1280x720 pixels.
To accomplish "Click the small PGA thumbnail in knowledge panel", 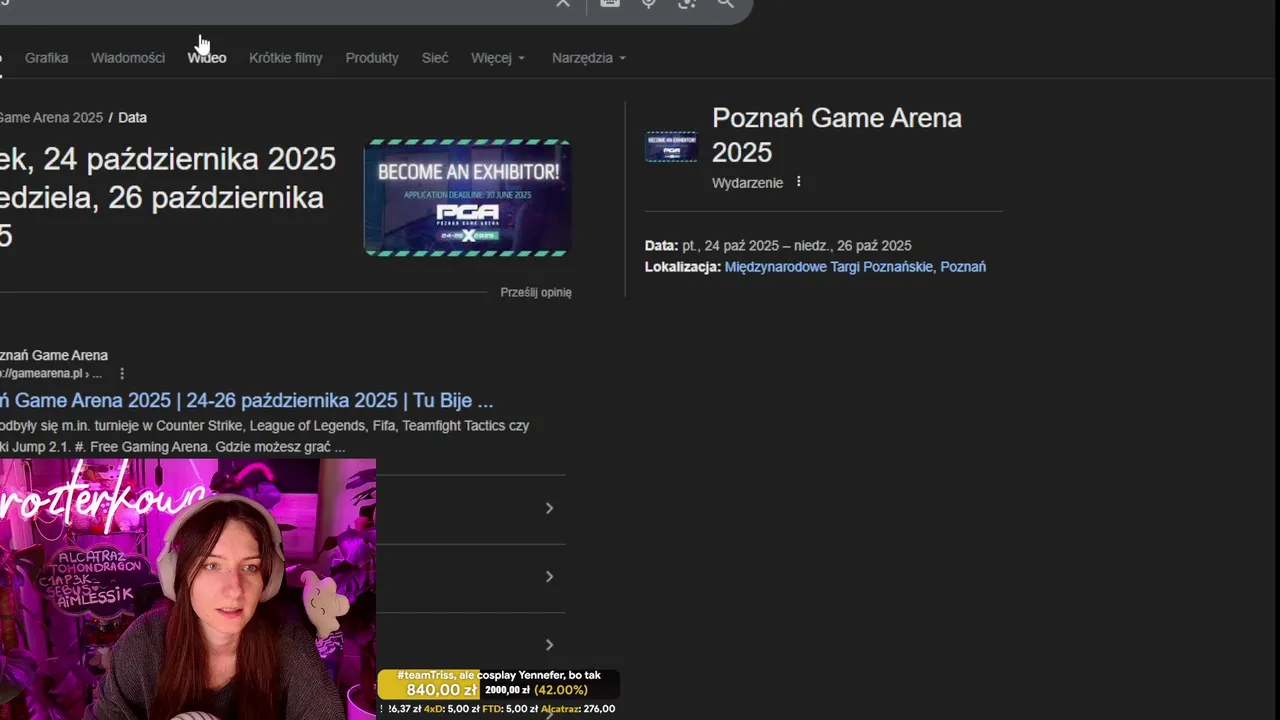I will pyautogui.click(x=671, y=146).
